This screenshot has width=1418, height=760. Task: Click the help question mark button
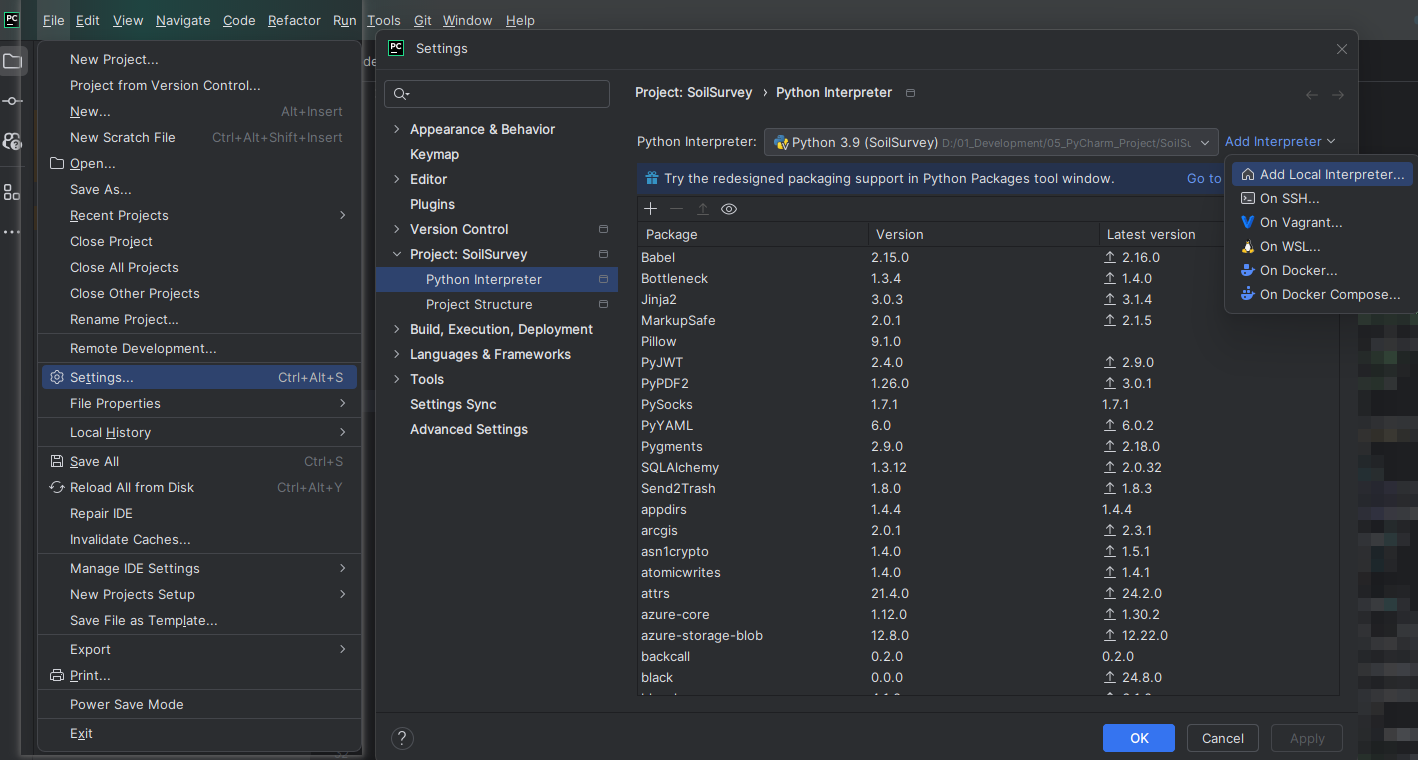[x=402, y=738]
